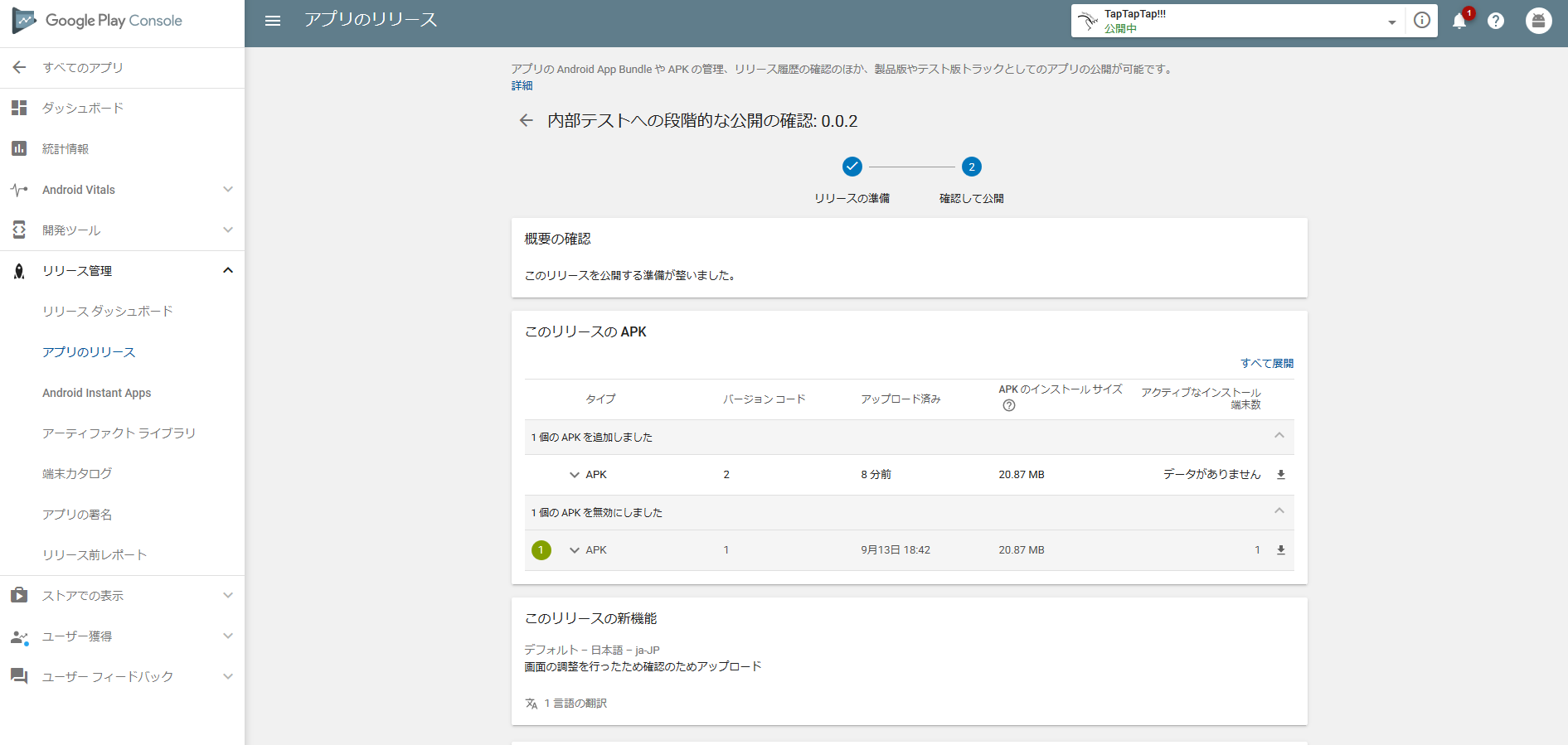This screenshot has height=745, width=1568.
Task: Go to step リリースの準備 checkmark
Action: pyautogui.click(x=852, y=167)
